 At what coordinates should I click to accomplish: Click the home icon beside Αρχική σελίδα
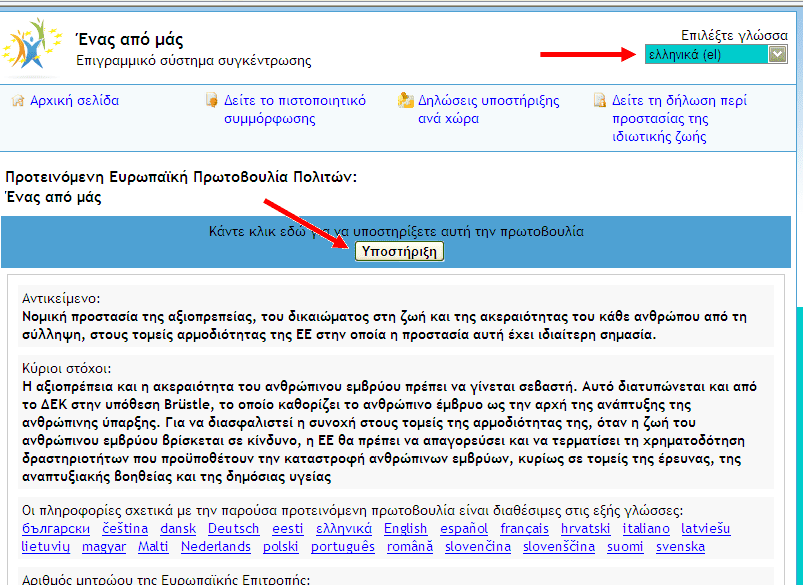(17, 101)
